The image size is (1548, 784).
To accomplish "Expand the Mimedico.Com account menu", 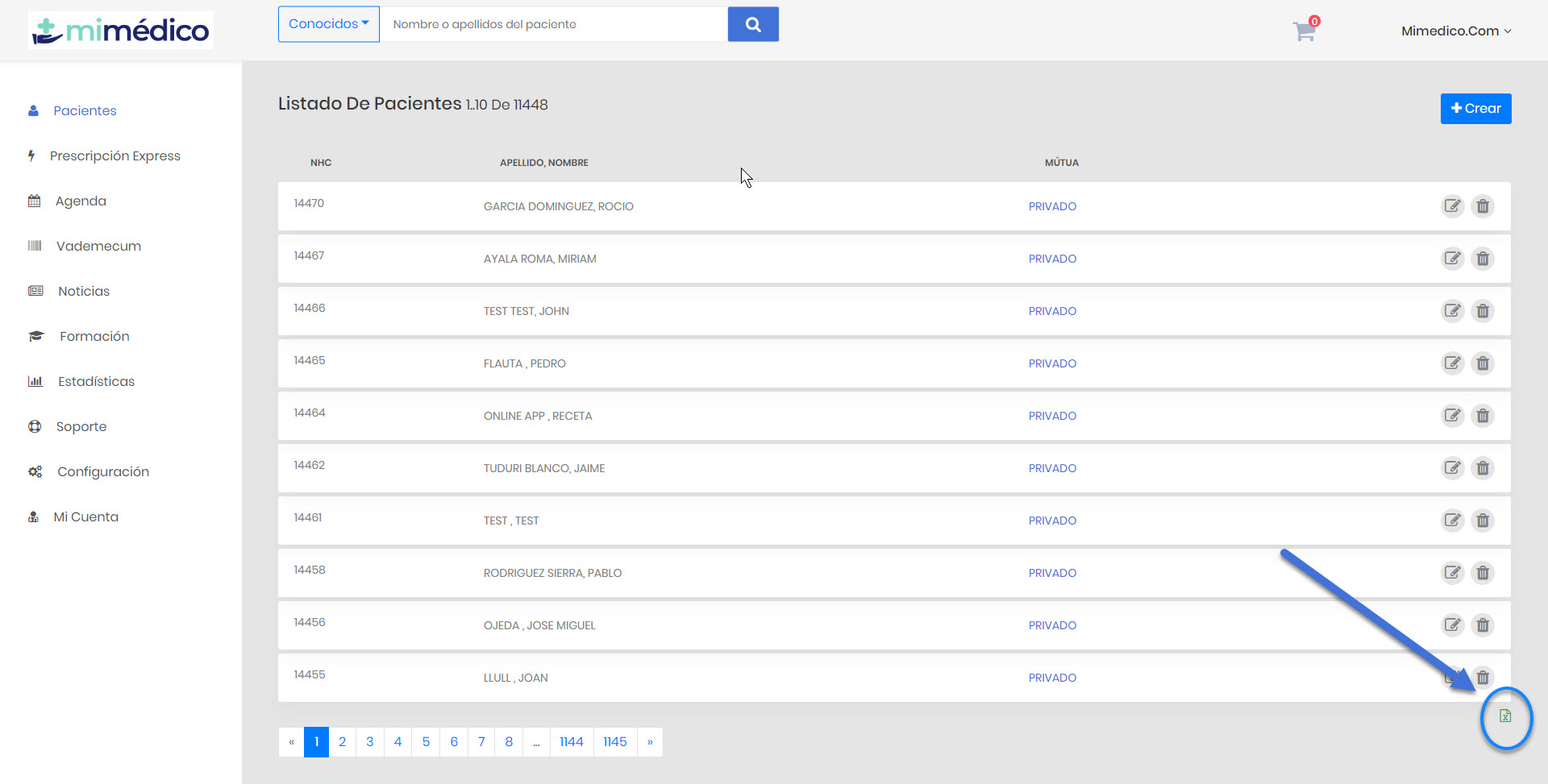I will click(x=1455, y=31).
